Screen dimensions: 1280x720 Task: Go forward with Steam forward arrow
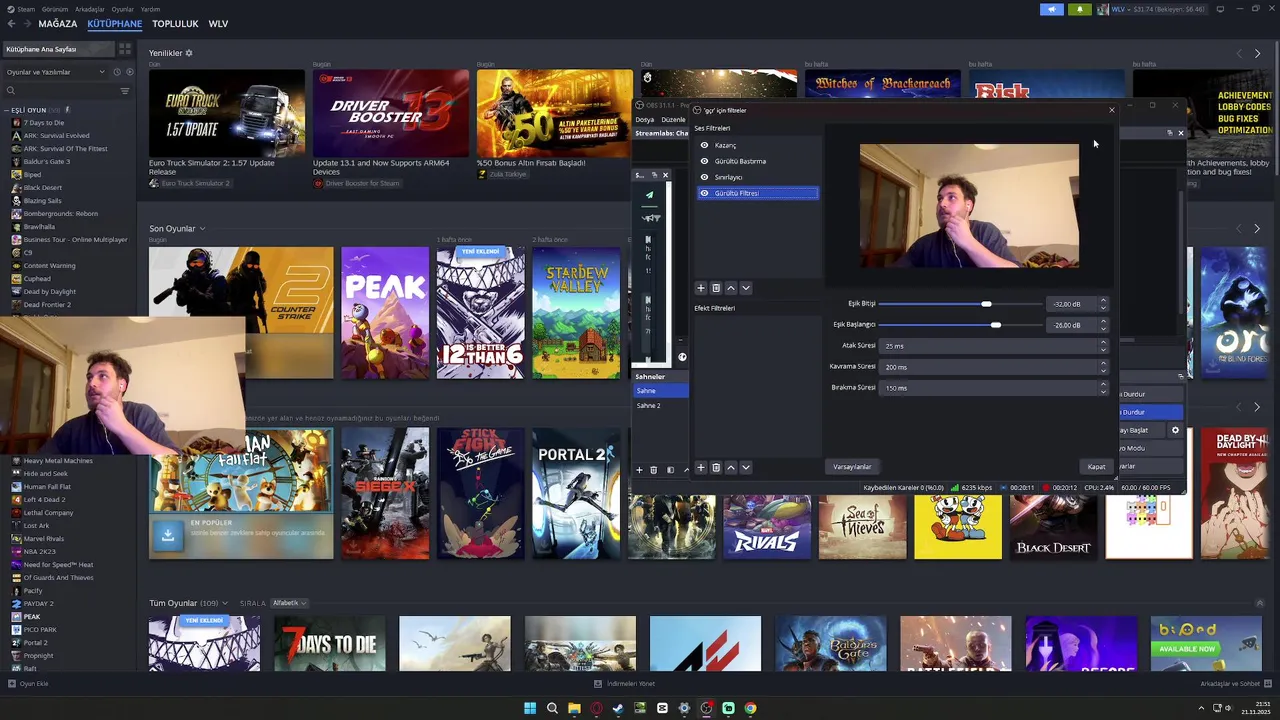(26, 23)
